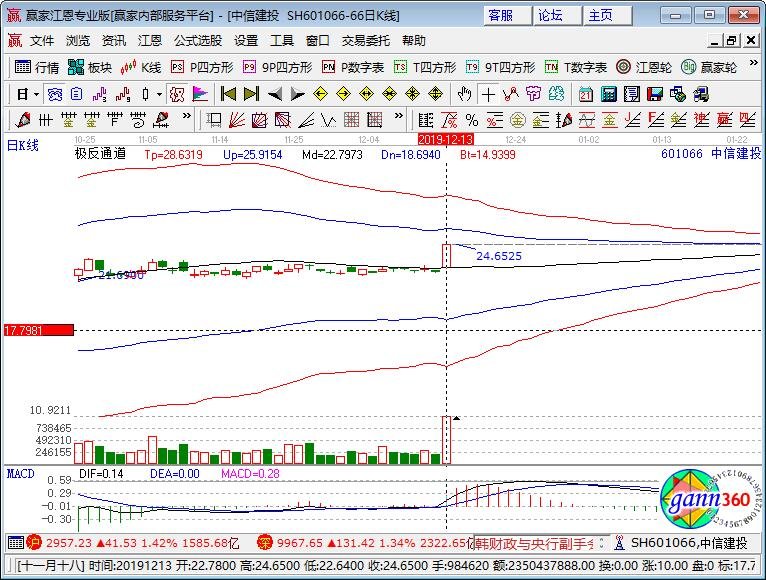The height and width of the screenshot is (580, 766).
Task: Select the zigzag trend line tool
Action: pos(511,94)
